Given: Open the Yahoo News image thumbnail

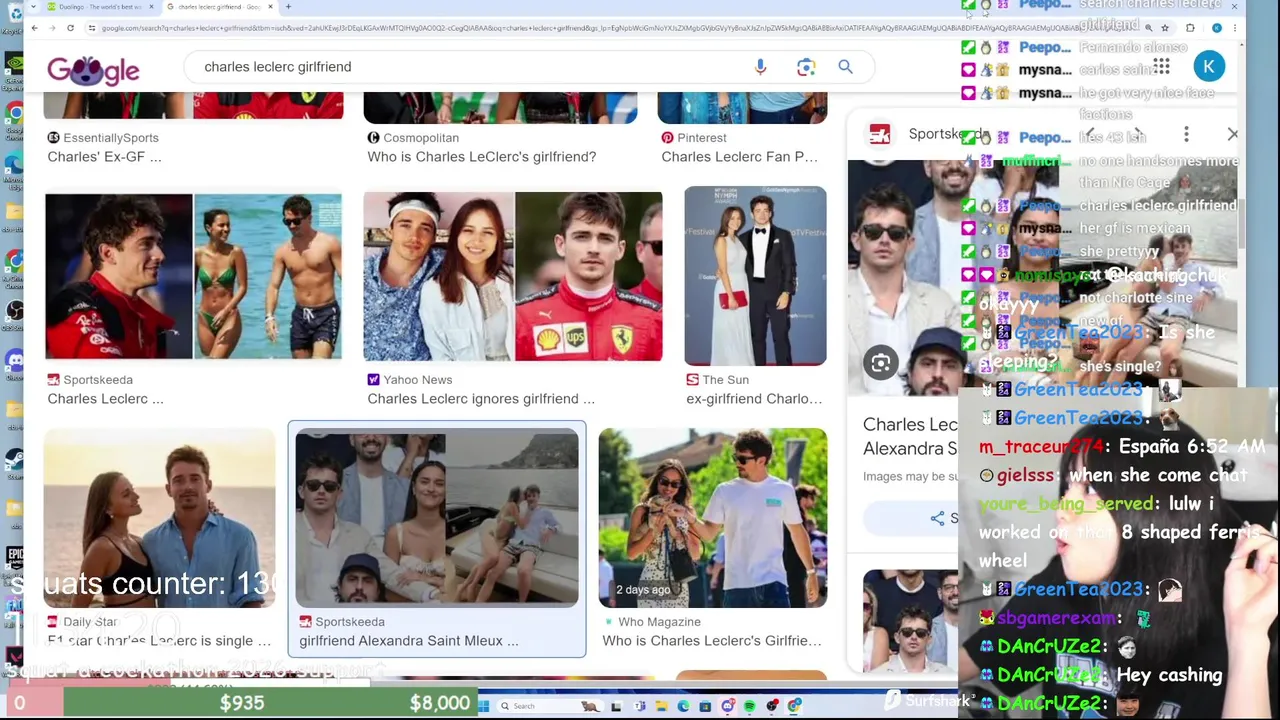Looking at the screenshot, I should click(x=512, y=276).
